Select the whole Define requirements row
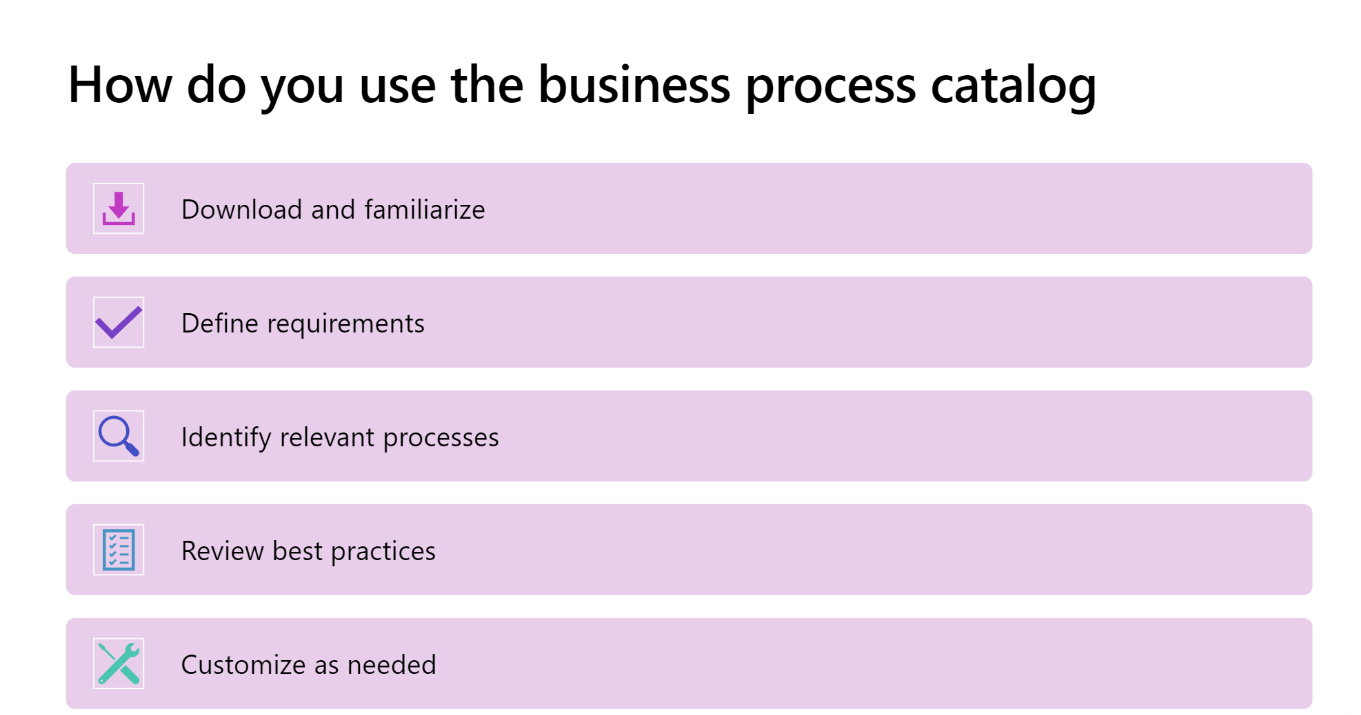This screenshot has height=715, width=1361. [689, 322]
